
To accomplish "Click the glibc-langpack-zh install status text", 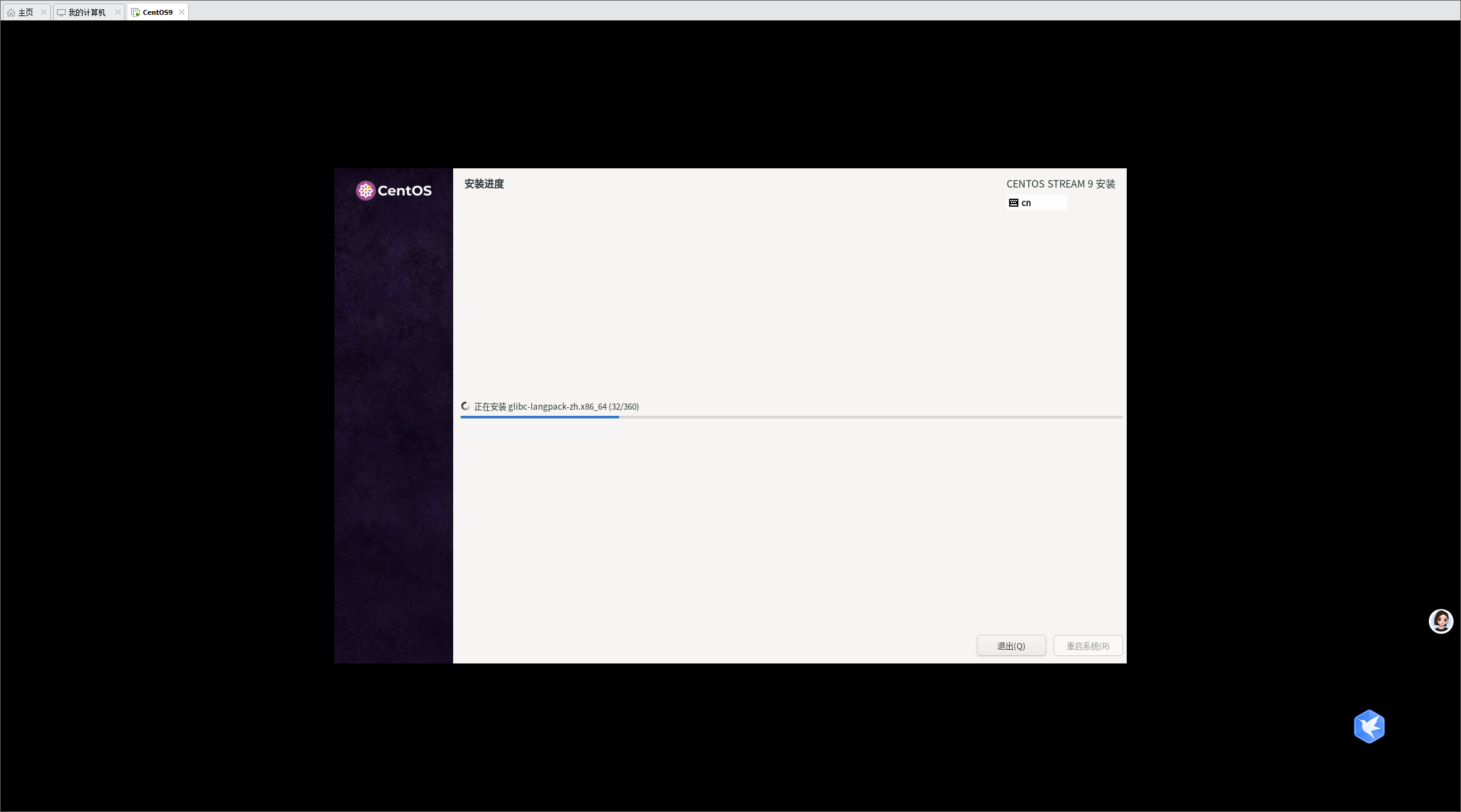I will [557, 407].
